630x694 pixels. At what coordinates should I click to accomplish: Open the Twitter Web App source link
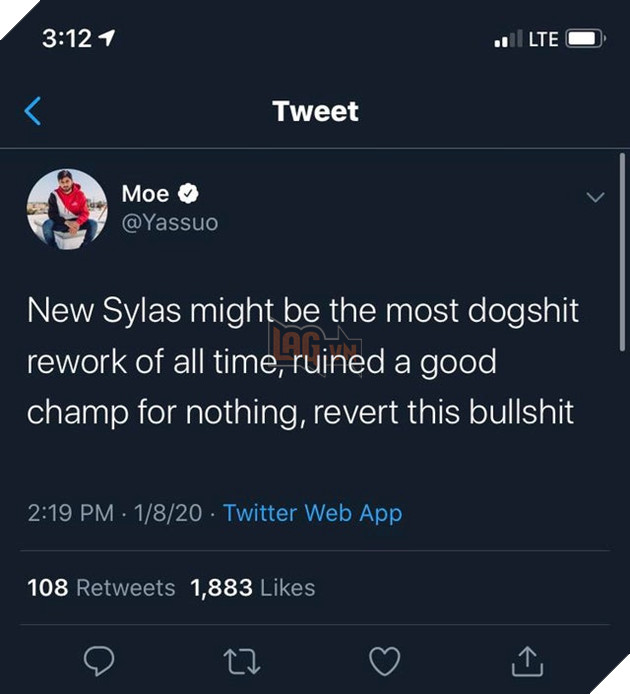click(x=312, y=513)
